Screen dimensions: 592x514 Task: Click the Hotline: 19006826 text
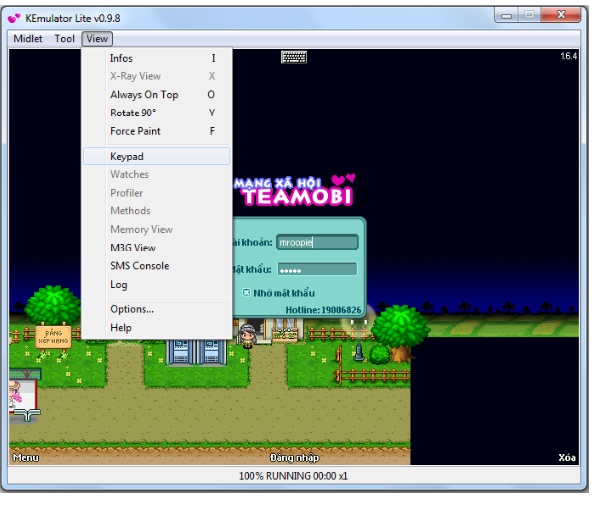(323, 310)
